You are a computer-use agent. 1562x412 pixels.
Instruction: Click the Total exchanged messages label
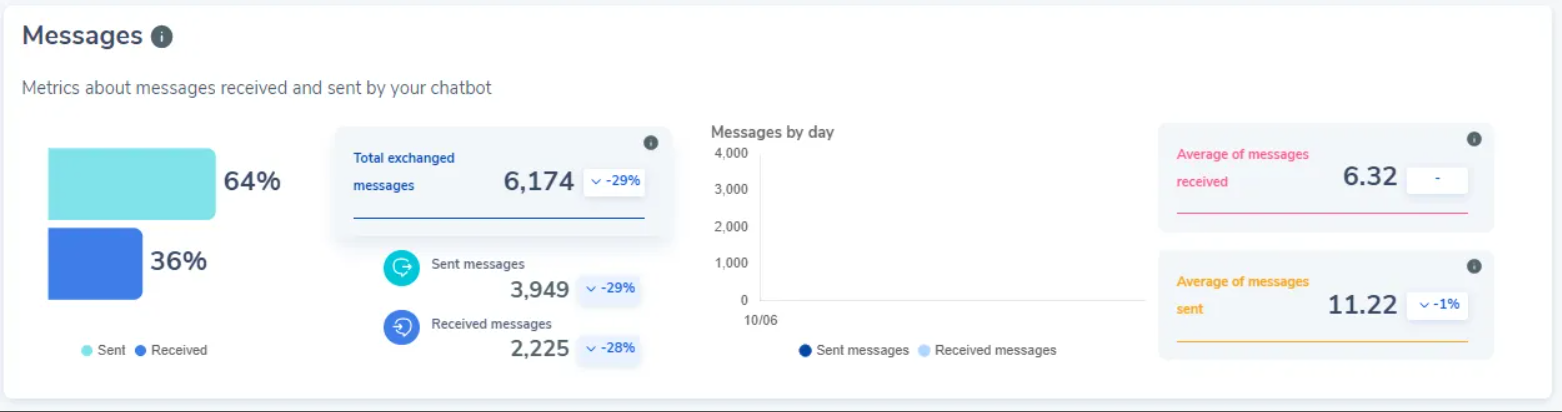pos(403,171)
